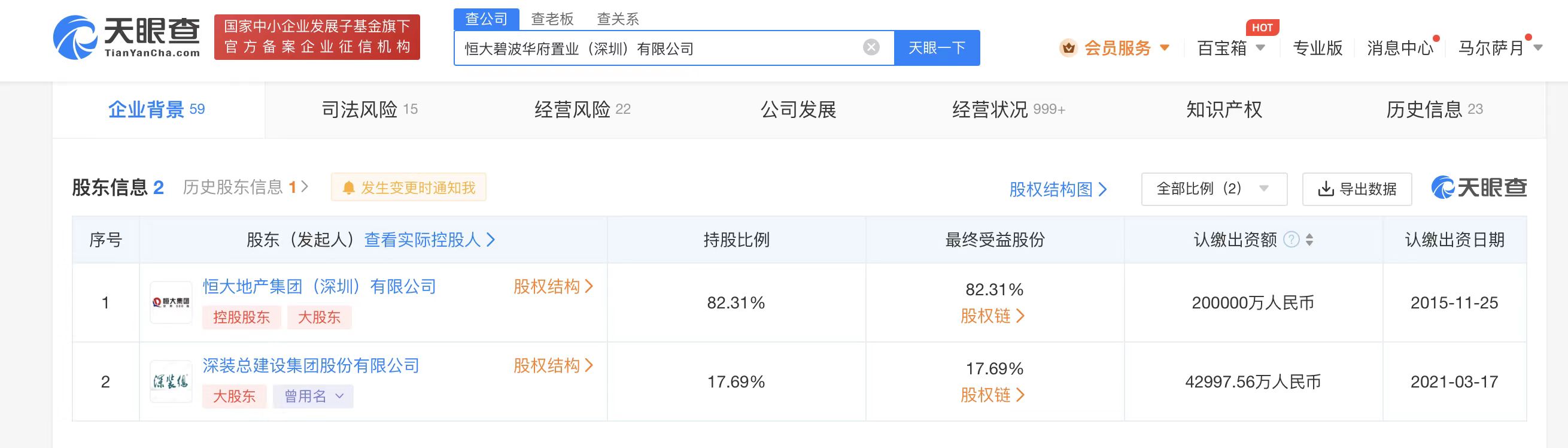
Task: Open the 知识产权 tab
Action: click(1224, 110)
